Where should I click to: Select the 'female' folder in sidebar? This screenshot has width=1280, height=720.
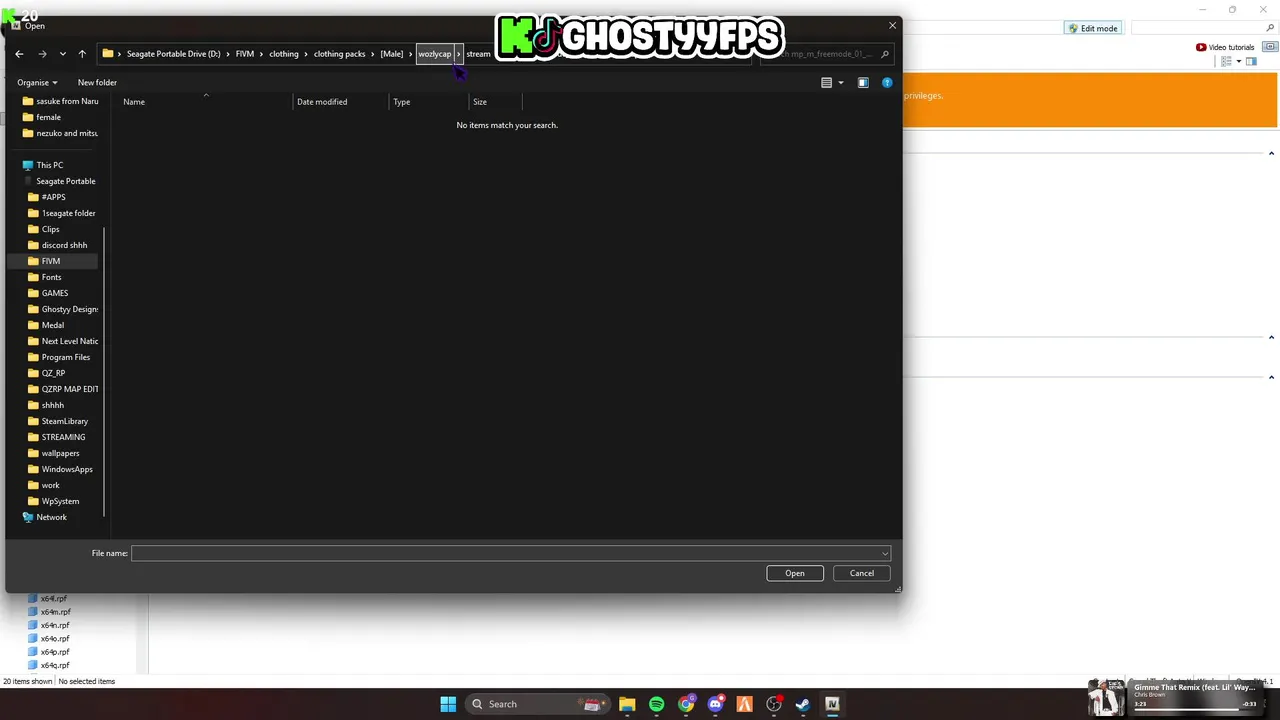[41, 117]
